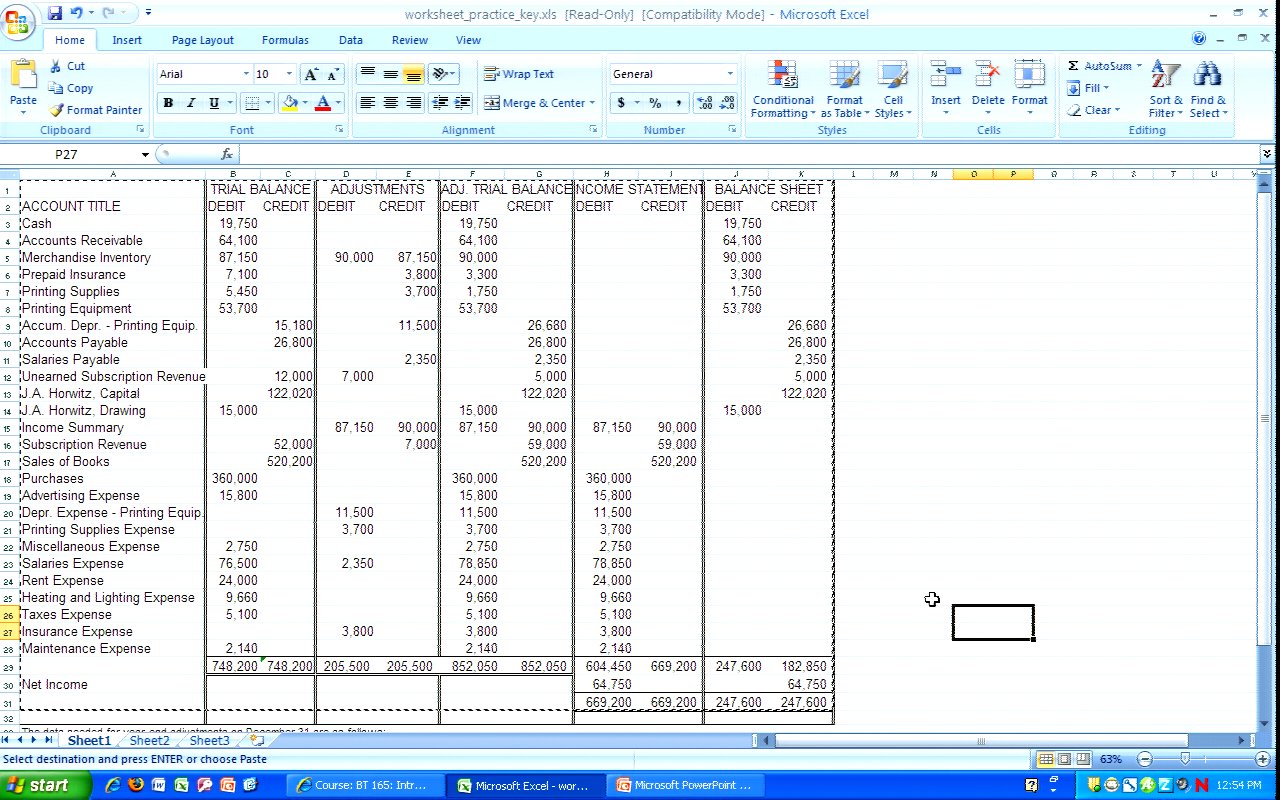Viewport: 1280px width, 800px height.
Task: Click the Save icon in the Quick Access Toolbar
Action: tap(55, 13)
